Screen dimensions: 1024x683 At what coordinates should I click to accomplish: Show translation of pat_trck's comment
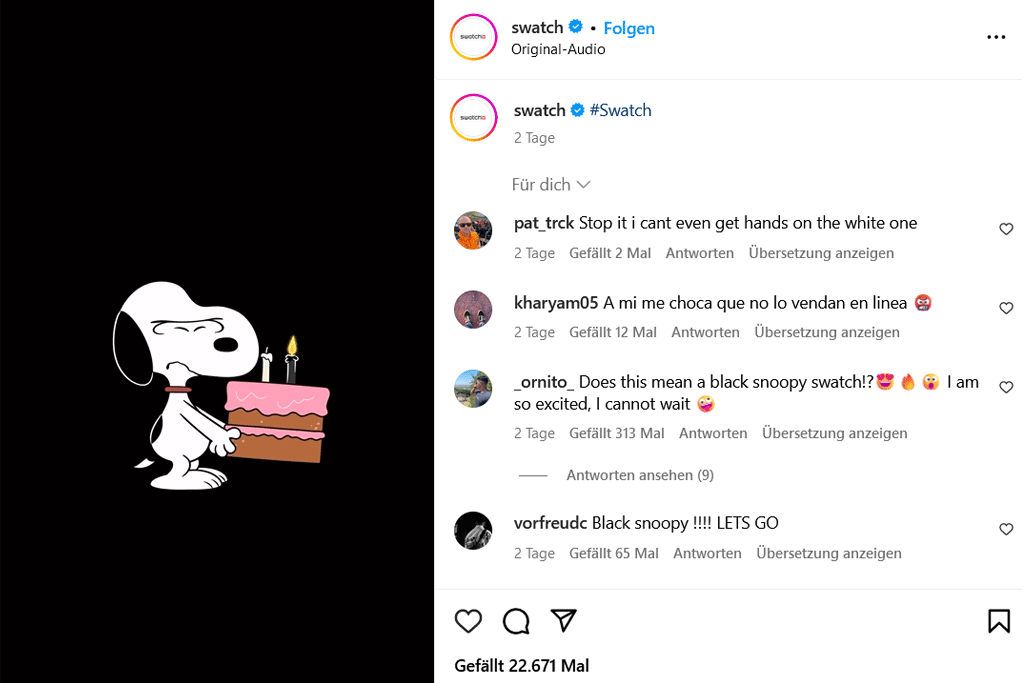click(821, 253)
